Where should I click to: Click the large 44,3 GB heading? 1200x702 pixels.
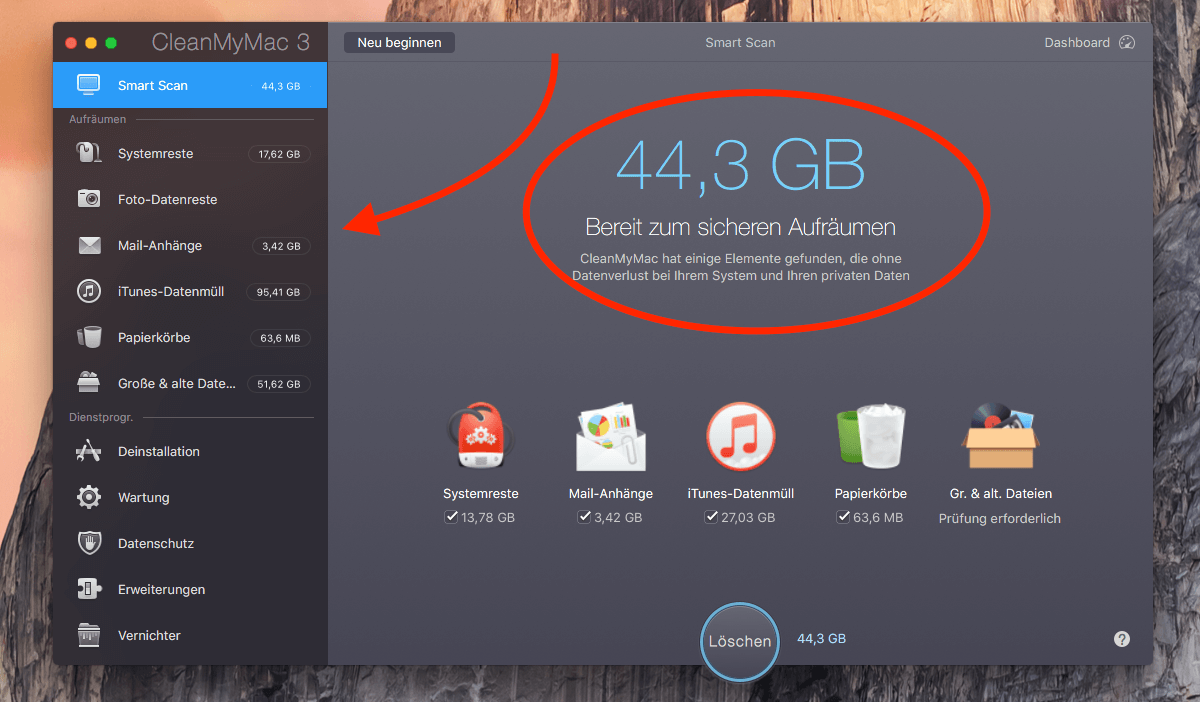[740, 164]
